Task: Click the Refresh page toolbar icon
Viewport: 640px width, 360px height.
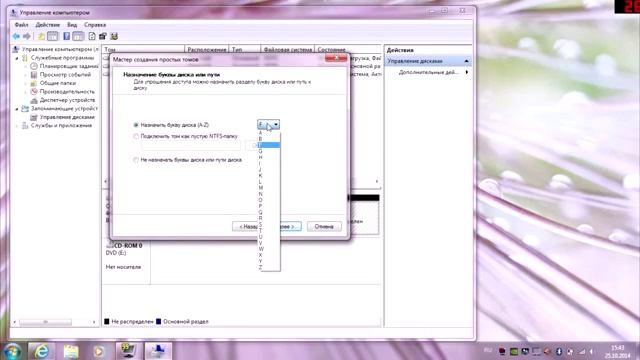Action: [x=92, y=36]
